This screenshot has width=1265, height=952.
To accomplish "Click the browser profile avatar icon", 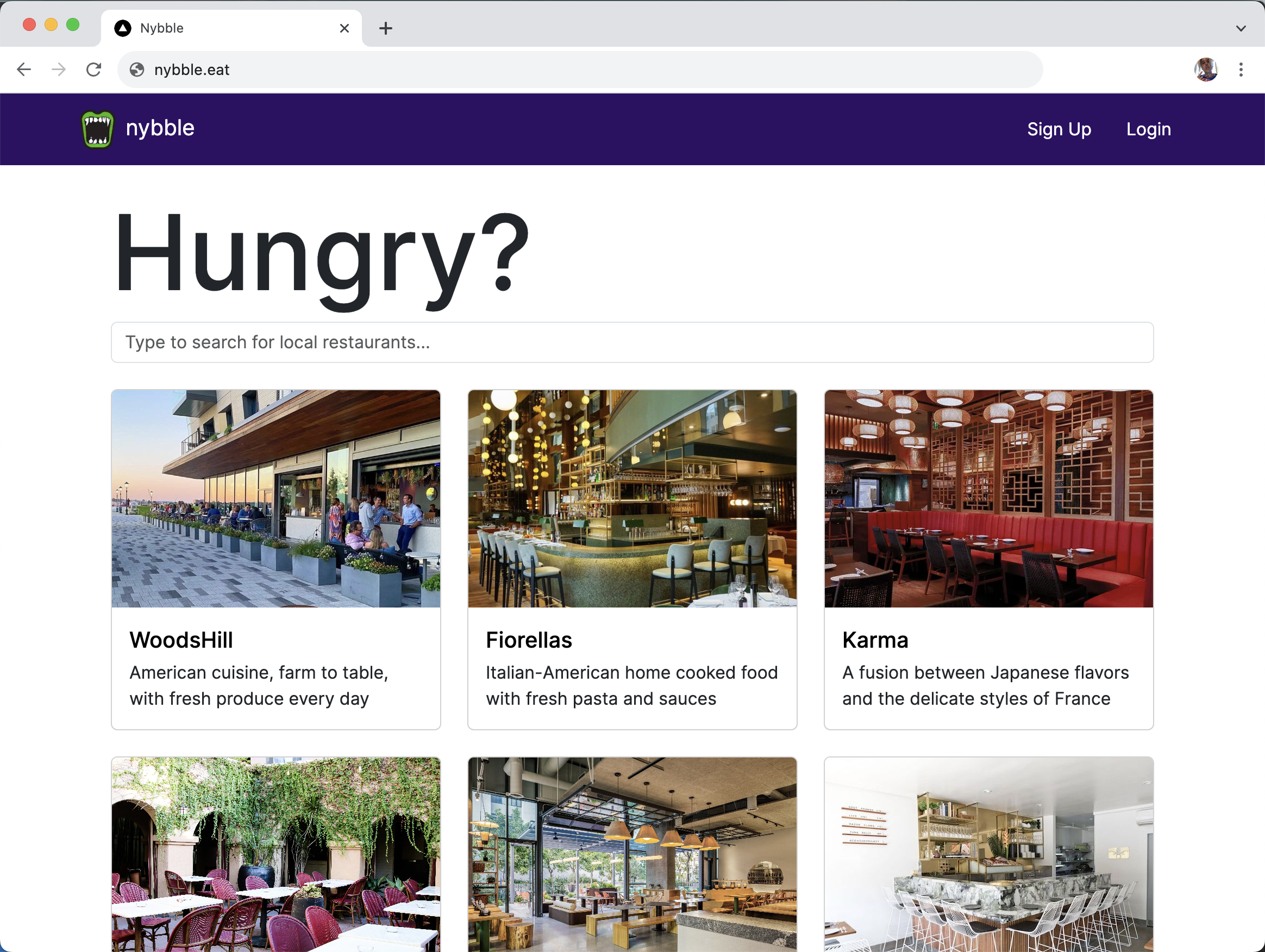I will [x=1204, y=69].
